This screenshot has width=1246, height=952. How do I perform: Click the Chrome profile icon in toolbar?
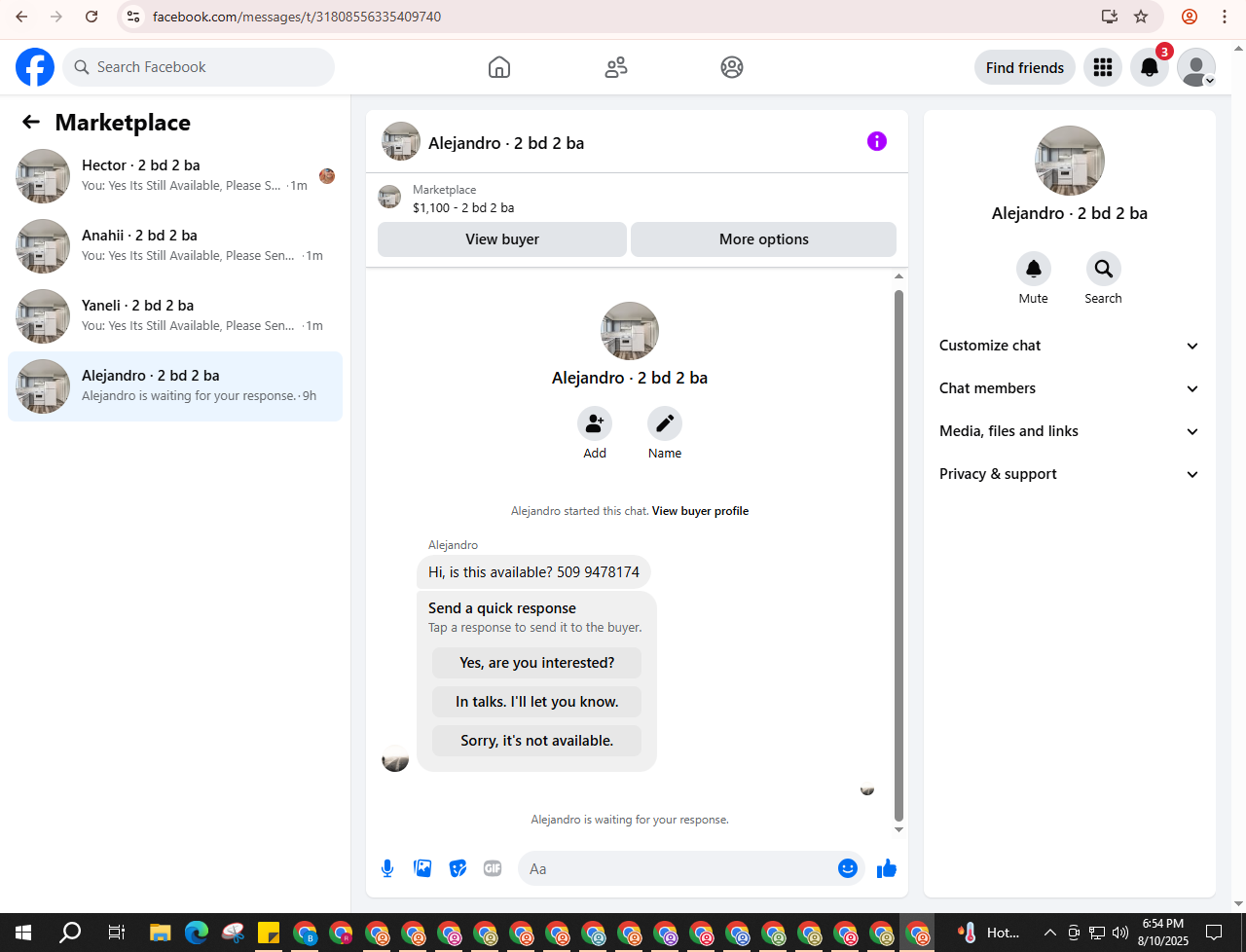coord(1190,17)
